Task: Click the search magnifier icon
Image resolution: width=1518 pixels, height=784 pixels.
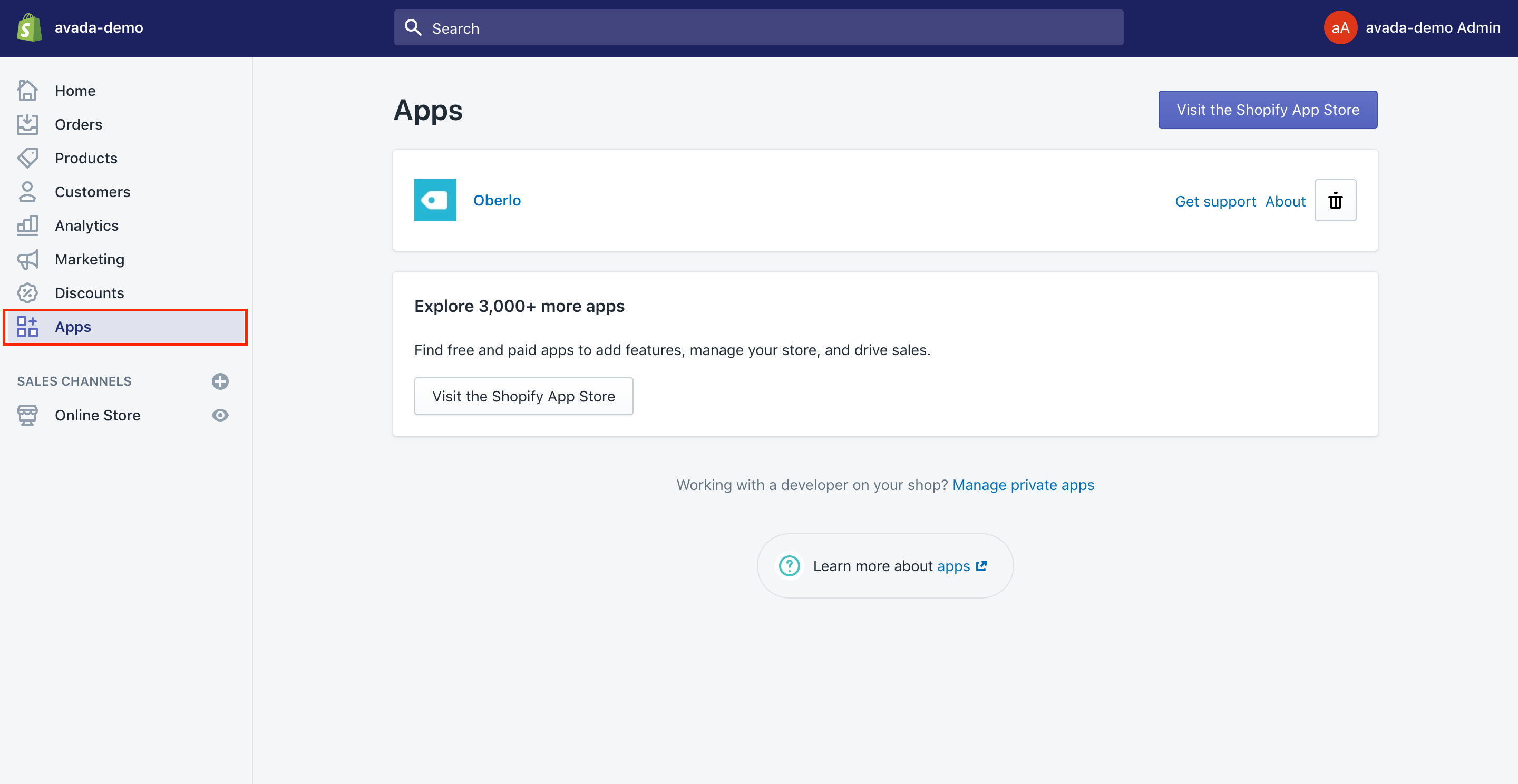Action: click(413, 28)
